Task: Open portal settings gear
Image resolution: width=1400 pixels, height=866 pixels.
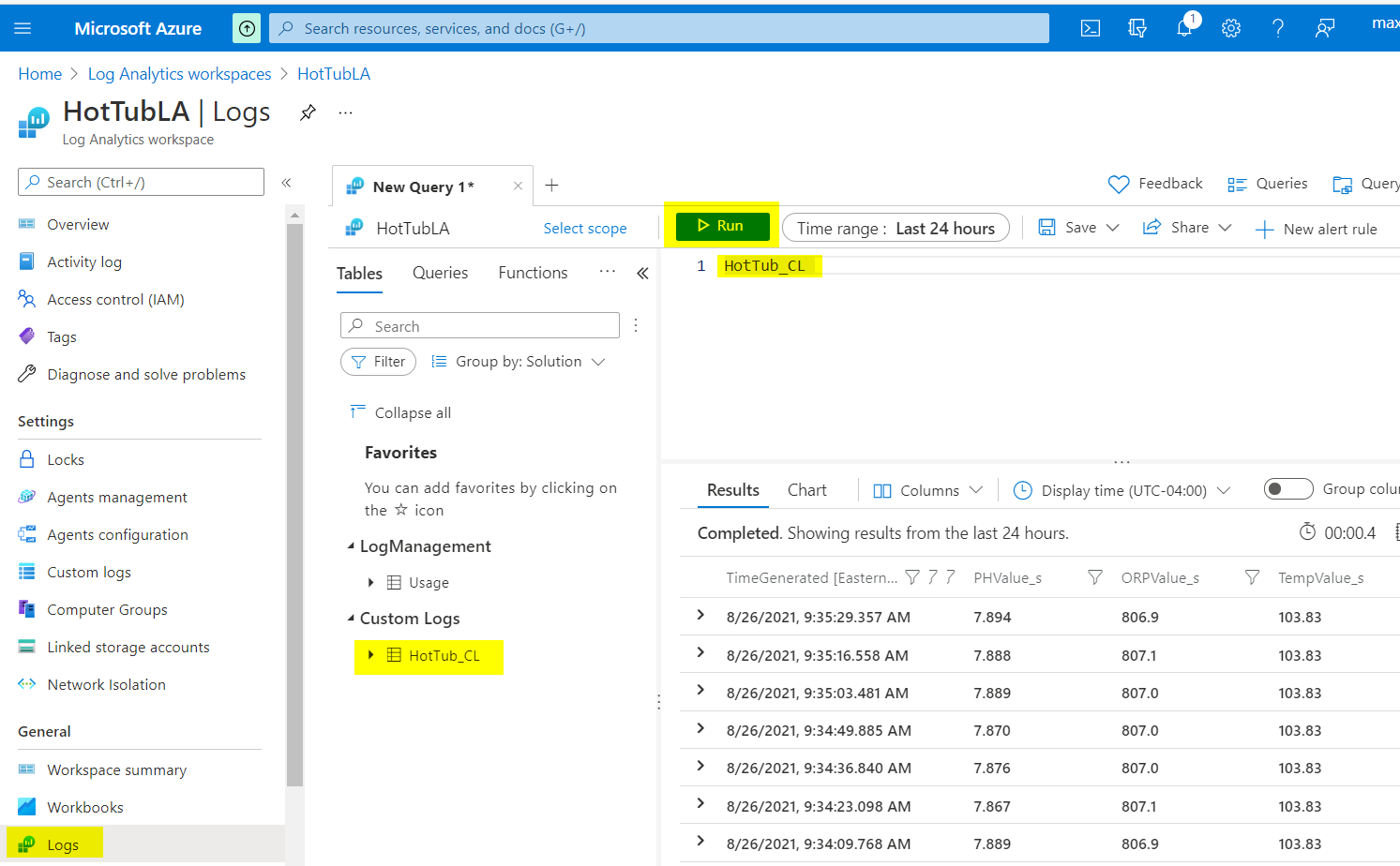Action: click(x=1231, y=28)
